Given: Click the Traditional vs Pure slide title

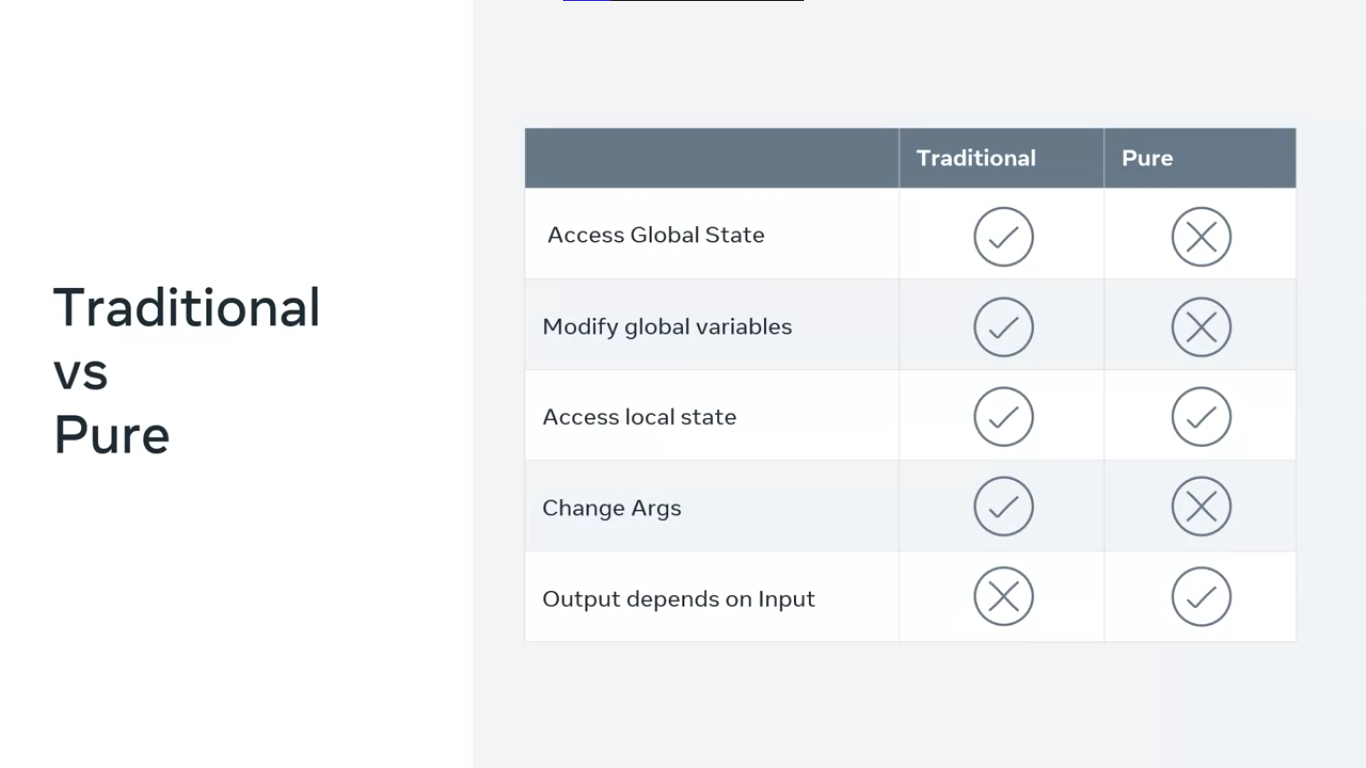Looking at the screenshot, I should click(186, 371).
